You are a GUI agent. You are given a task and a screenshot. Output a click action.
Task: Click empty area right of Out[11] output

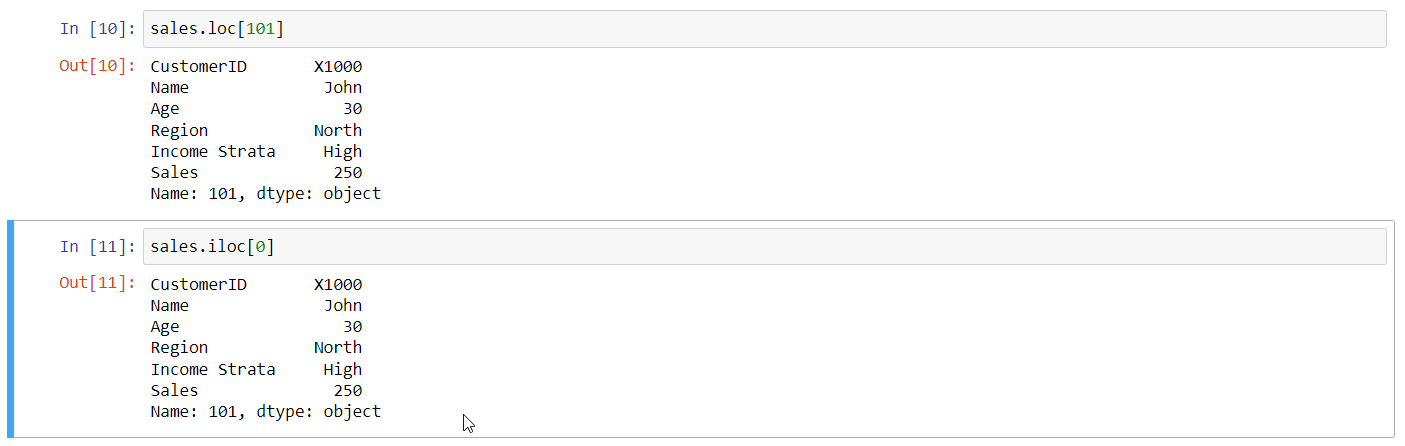coord(880,348)
